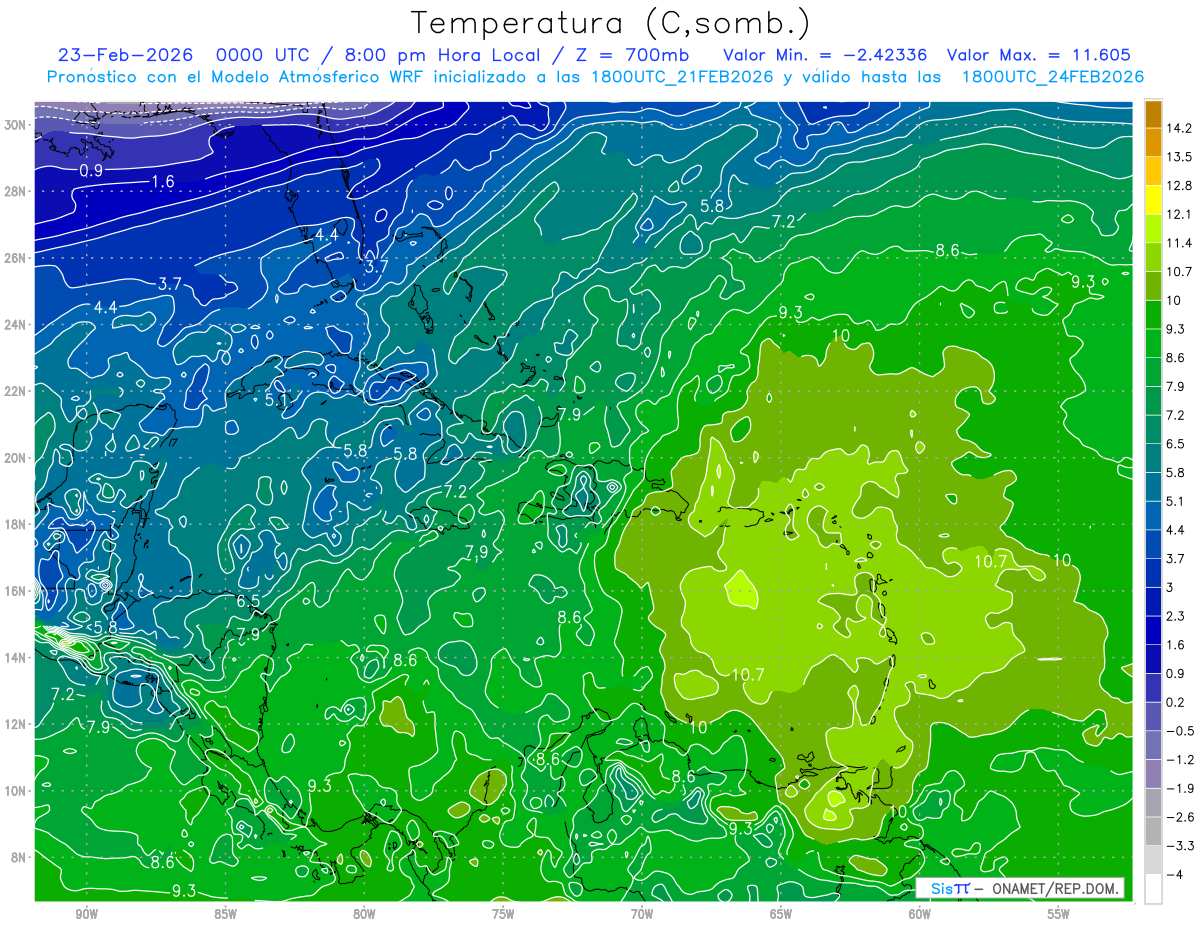The width and height of the screenshot is (1200, 927).
Task: Click the -3.3 color scale label
Action: (1178, 846)
